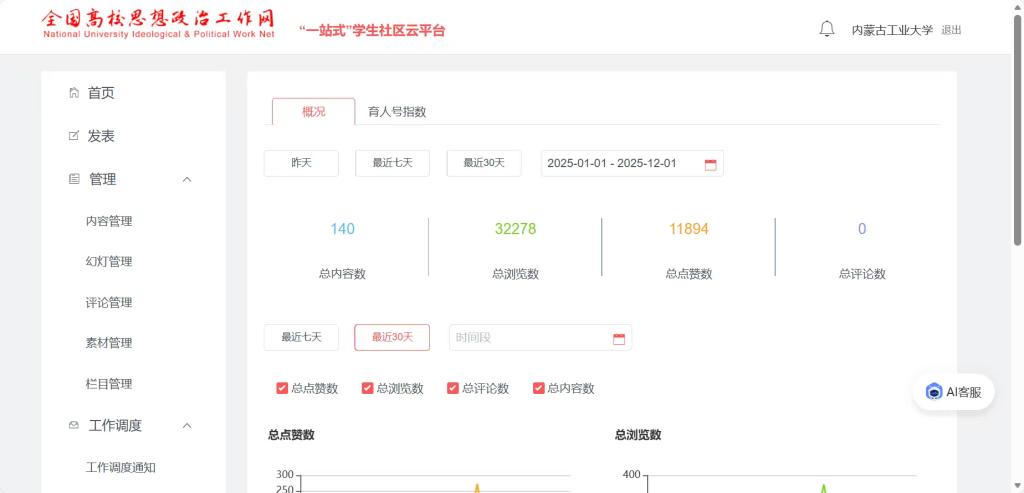The width and height of the screenshot is (1024, 493).
Task: Click the 管理 section list icon
Action: coord(73,179)
